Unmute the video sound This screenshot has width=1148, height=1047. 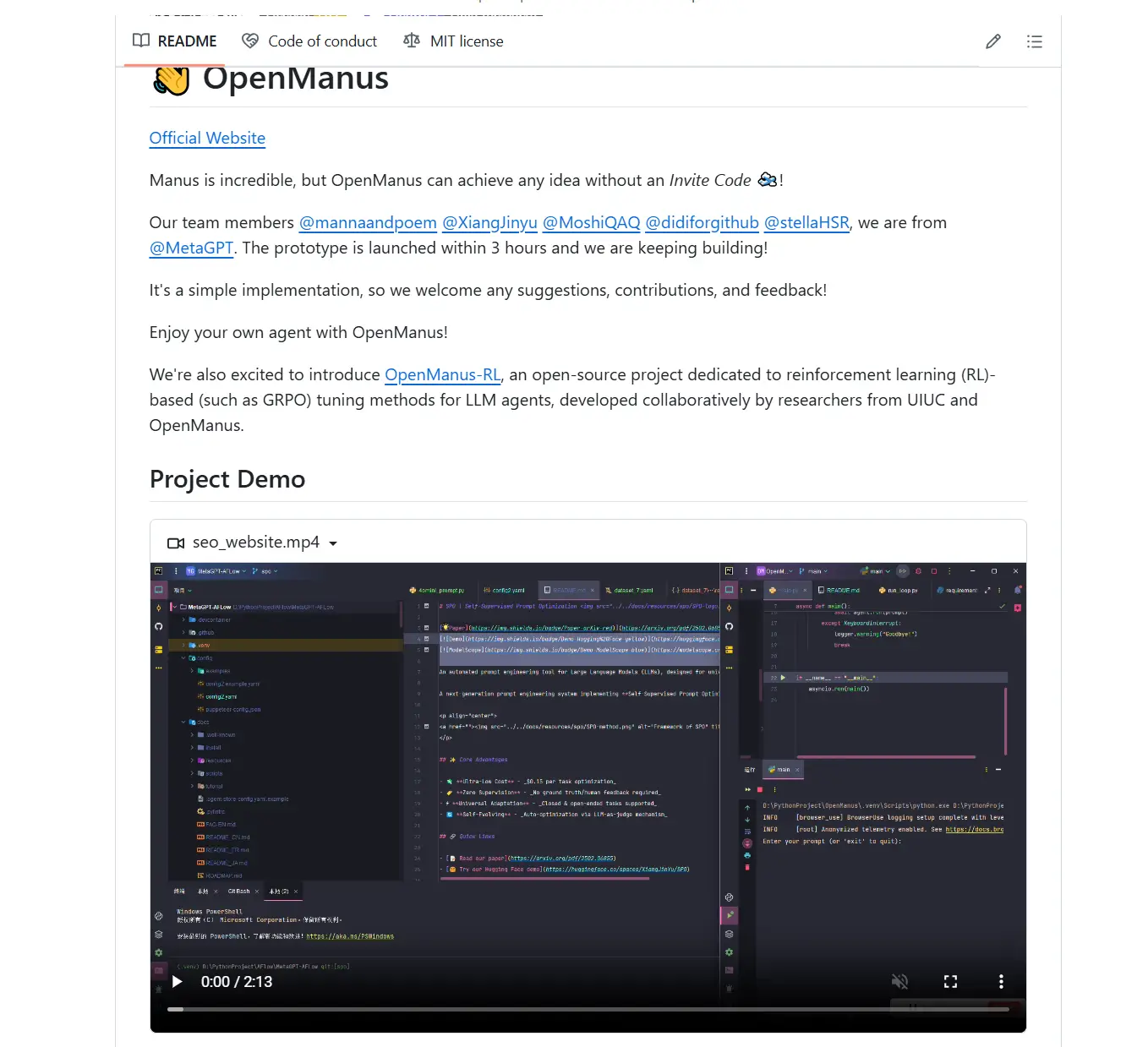(x=899, y=982)
